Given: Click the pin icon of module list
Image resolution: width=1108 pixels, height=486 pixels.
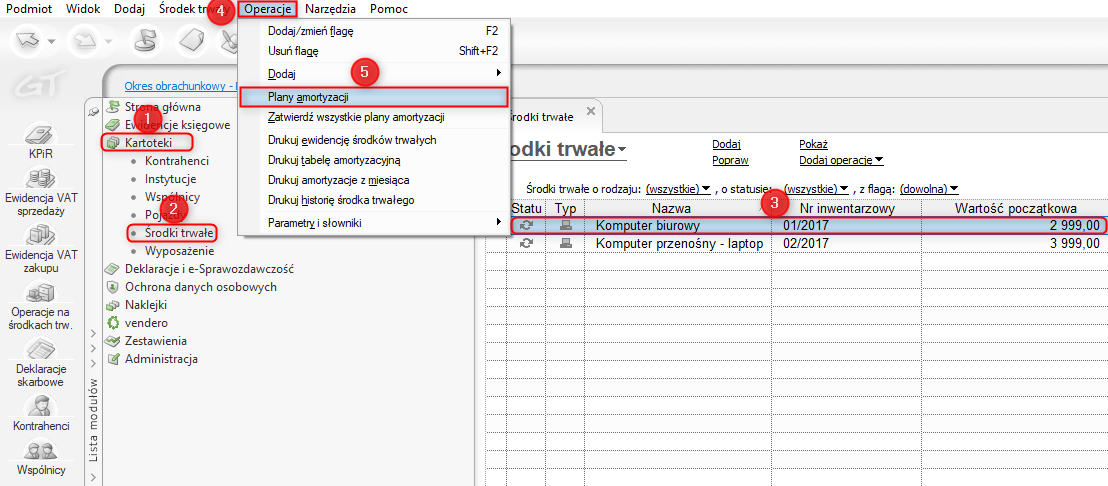Looking at the screenshot, I should coord(93,112).
